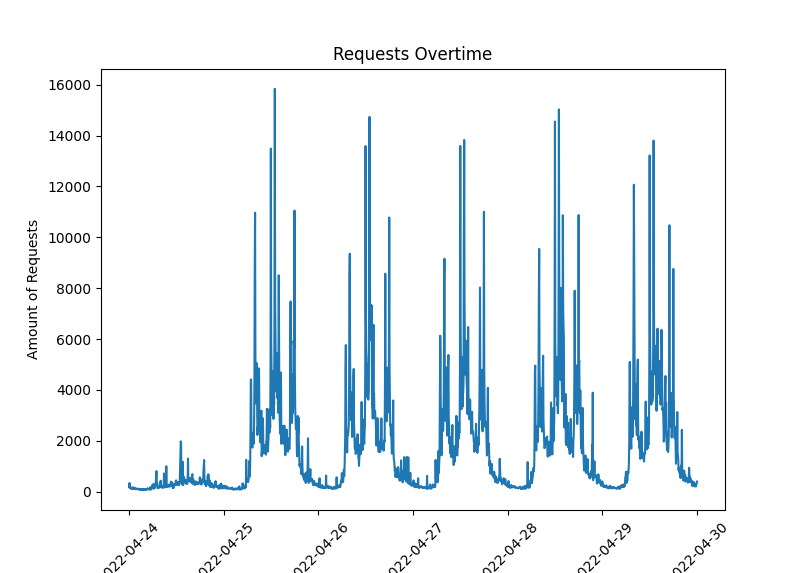This screenshot has height=573, width=806.
Task: Click the y-axis tick label 12000
Action: [69, 187]
